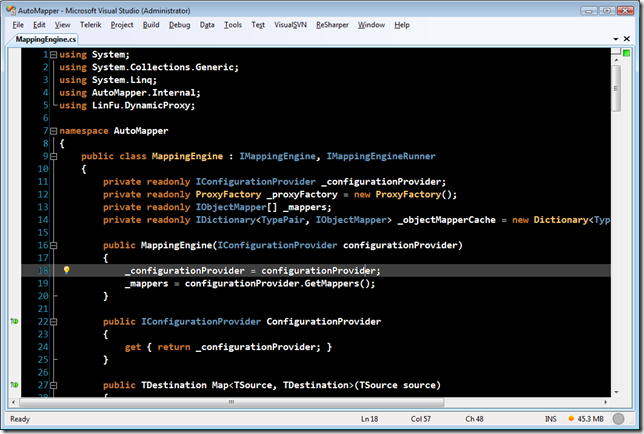Open the Window menu
This screenshot has width=644, height=434.
(371, 25)
